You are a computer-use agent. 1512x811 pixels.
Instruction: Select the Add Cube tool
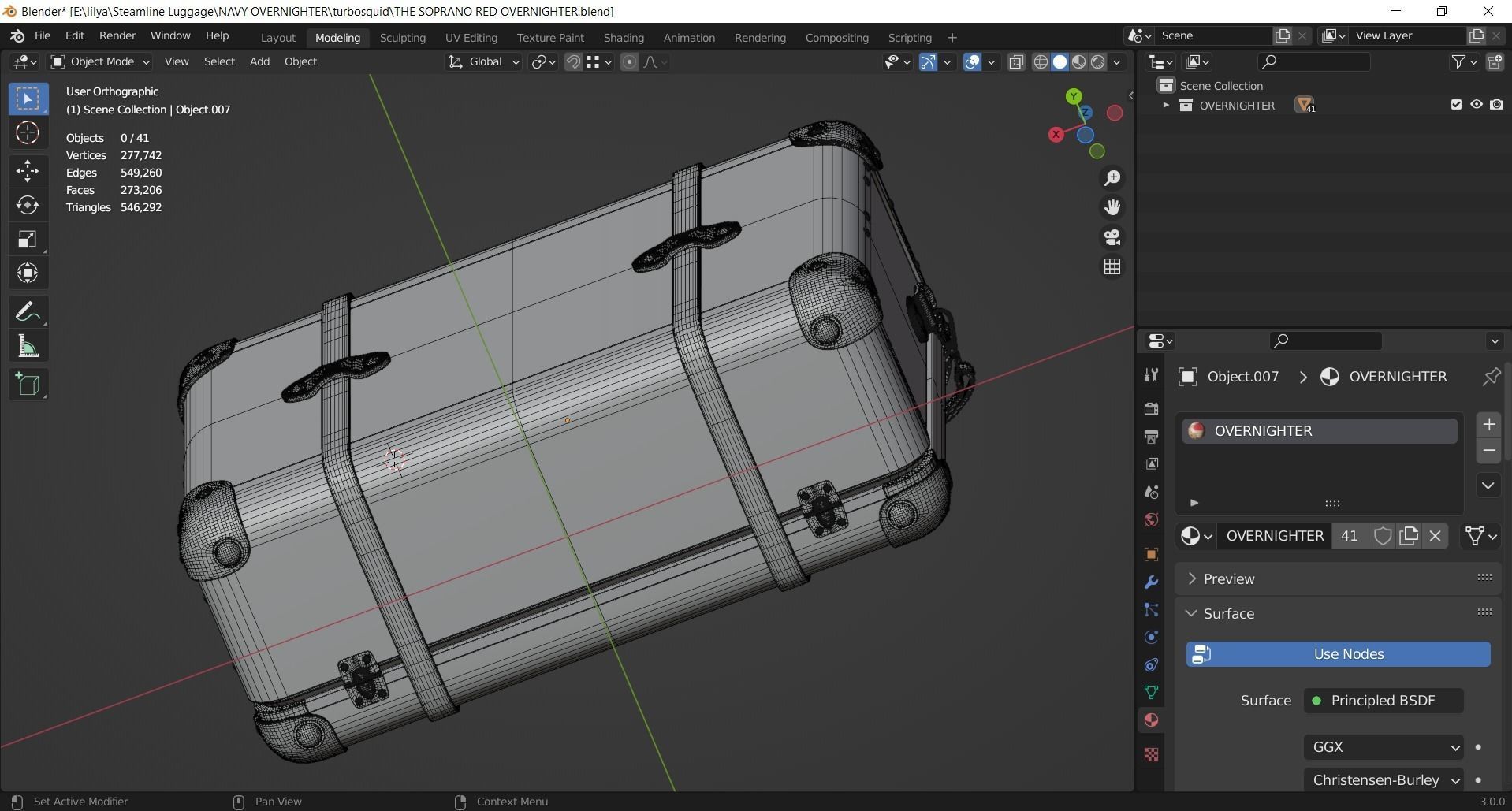(28, 385)
